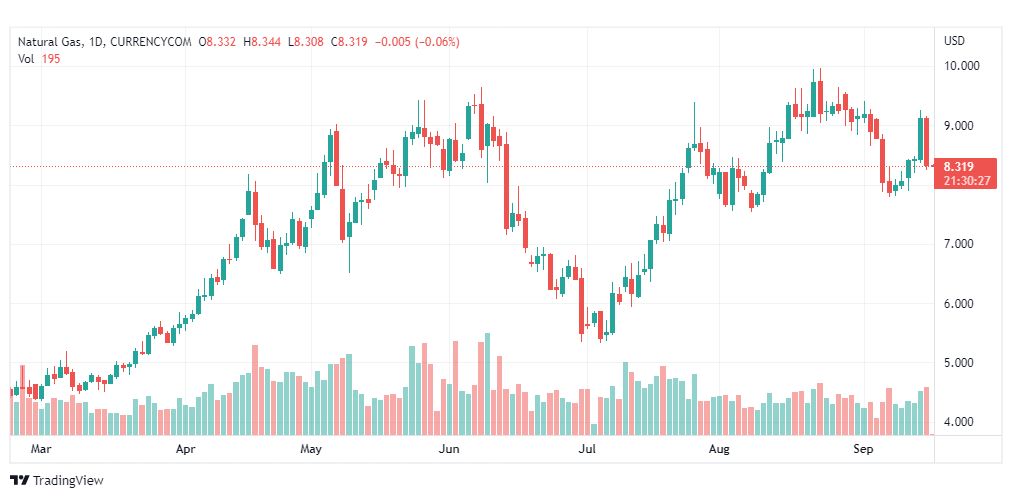This screenshot has width=1012, height=498.
Task: Click the Vol indicator label
Action: point(26,58)
